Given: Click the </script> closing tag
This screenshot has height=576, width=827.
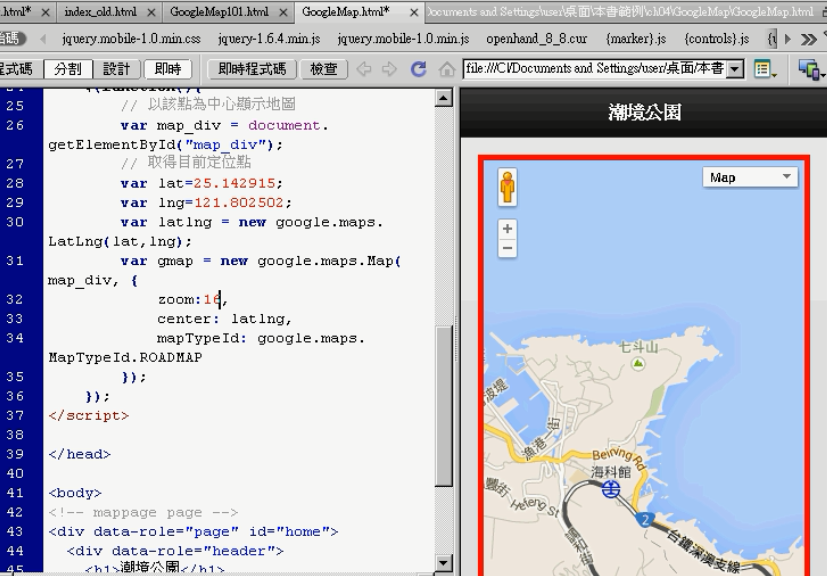Looking at the screenshot, I should click(x=89, y=416).
